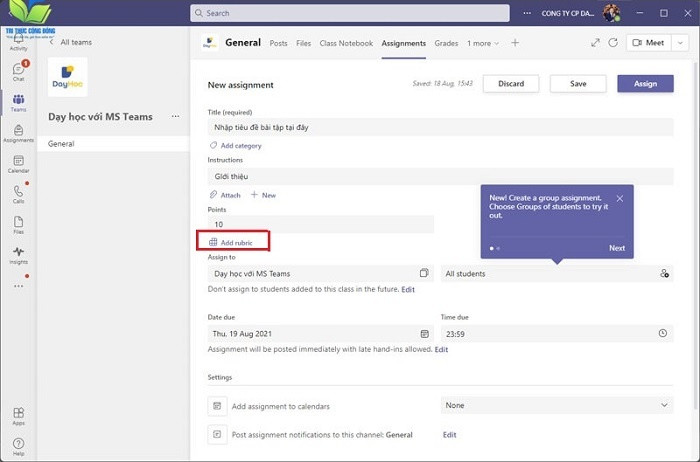700x462 pixels.
Task: Open the date due calendar picker icon
Action: click(425, 333)
